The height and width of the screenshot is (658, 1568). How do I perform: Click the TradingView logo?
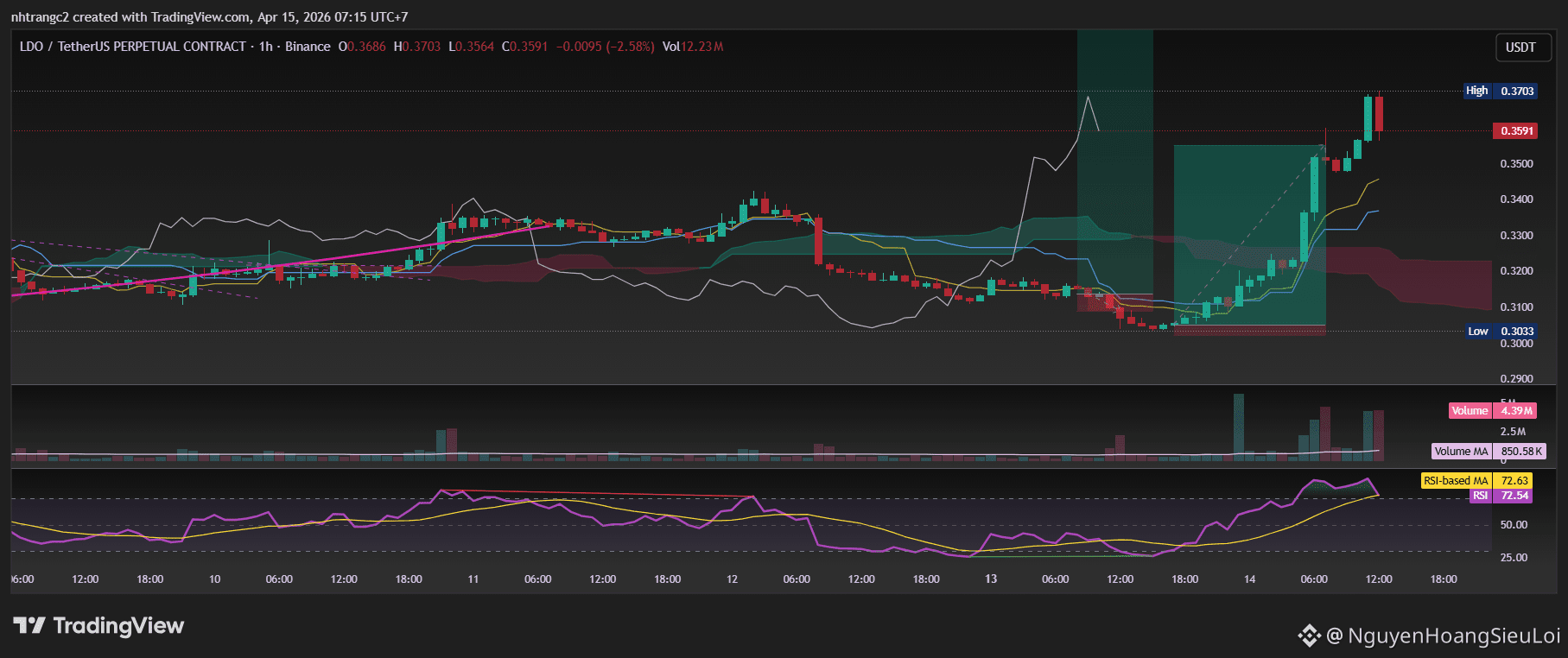(x=98, y=626)
